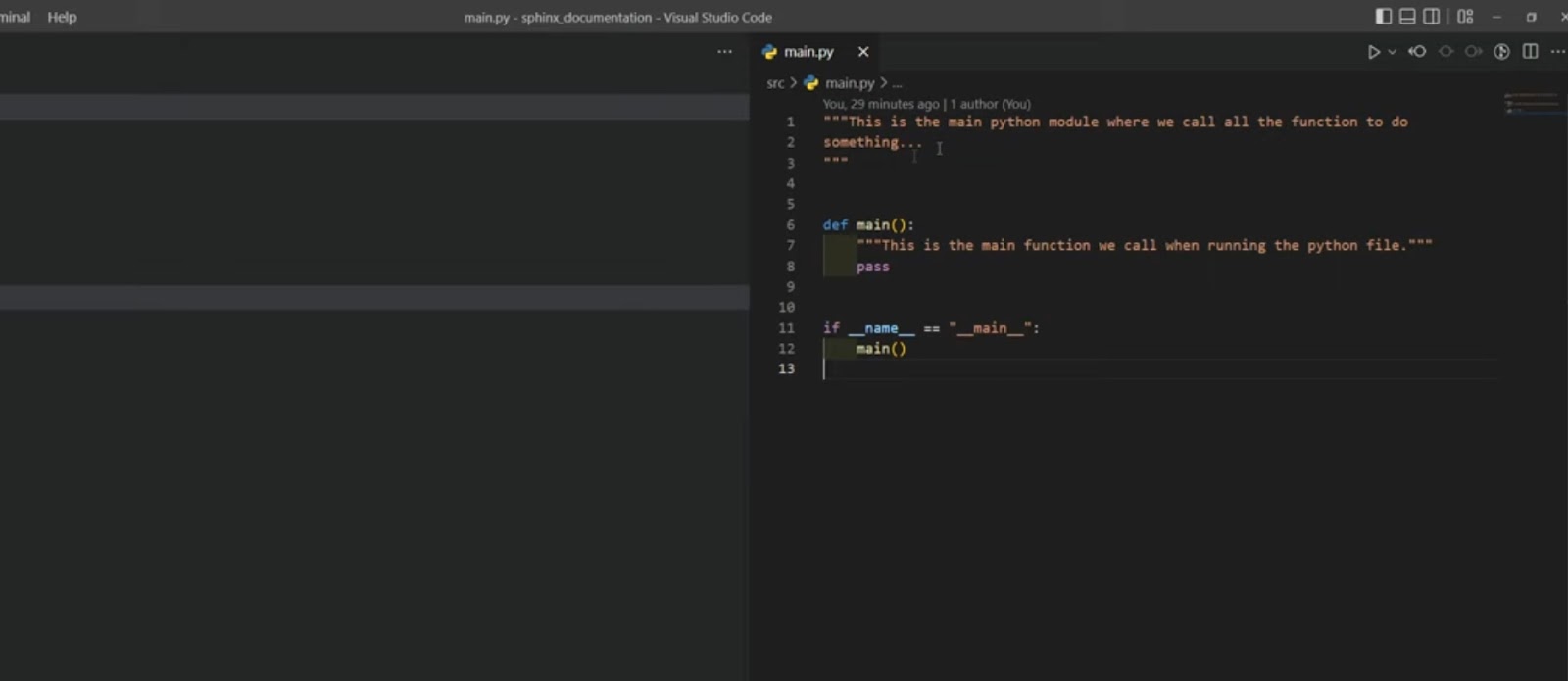Click line number 6 in the gutter
Screen dimensions: 1568x681
[x=791, y=224]
